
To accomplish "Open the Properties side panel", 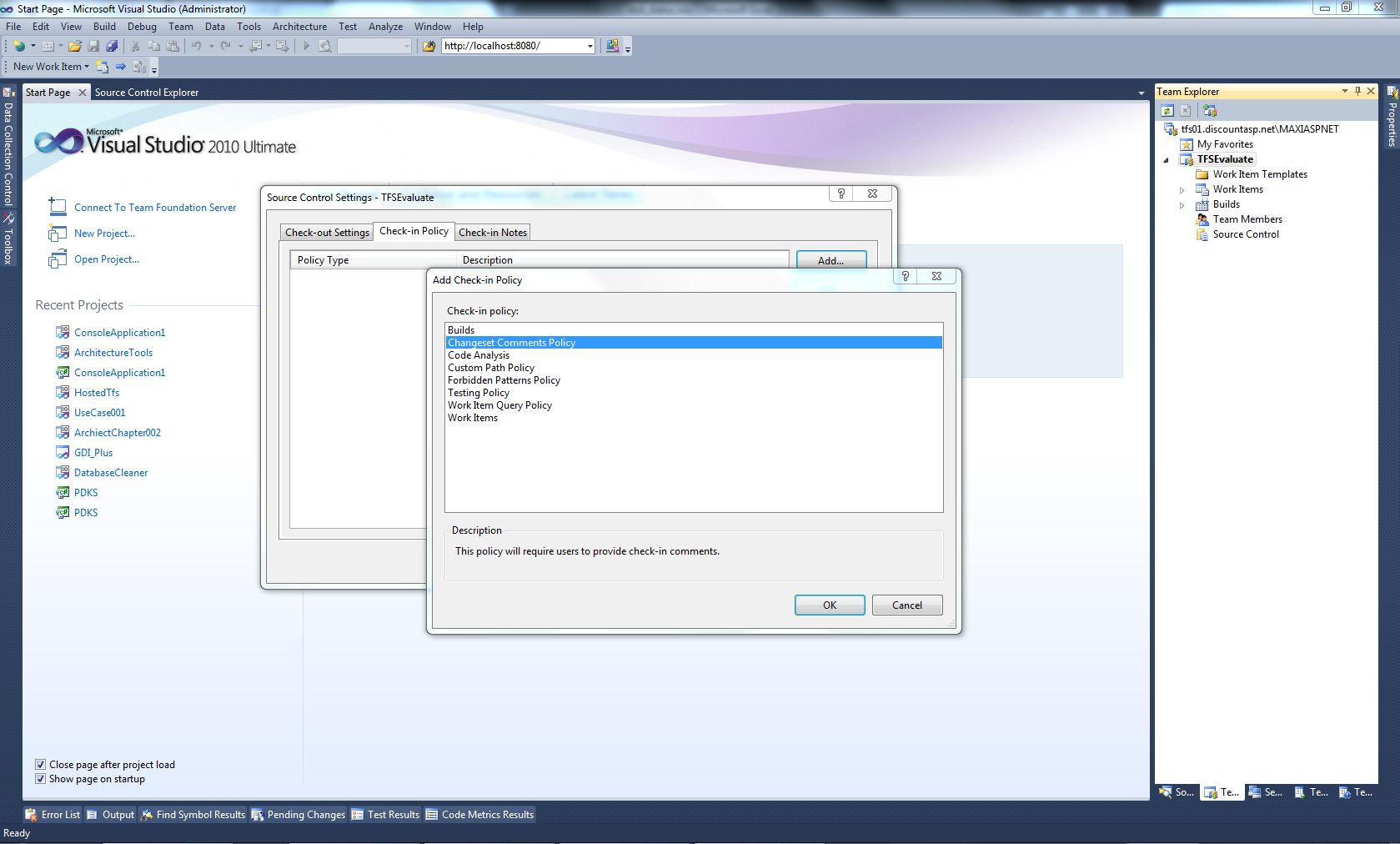I will click(1392, 118).
